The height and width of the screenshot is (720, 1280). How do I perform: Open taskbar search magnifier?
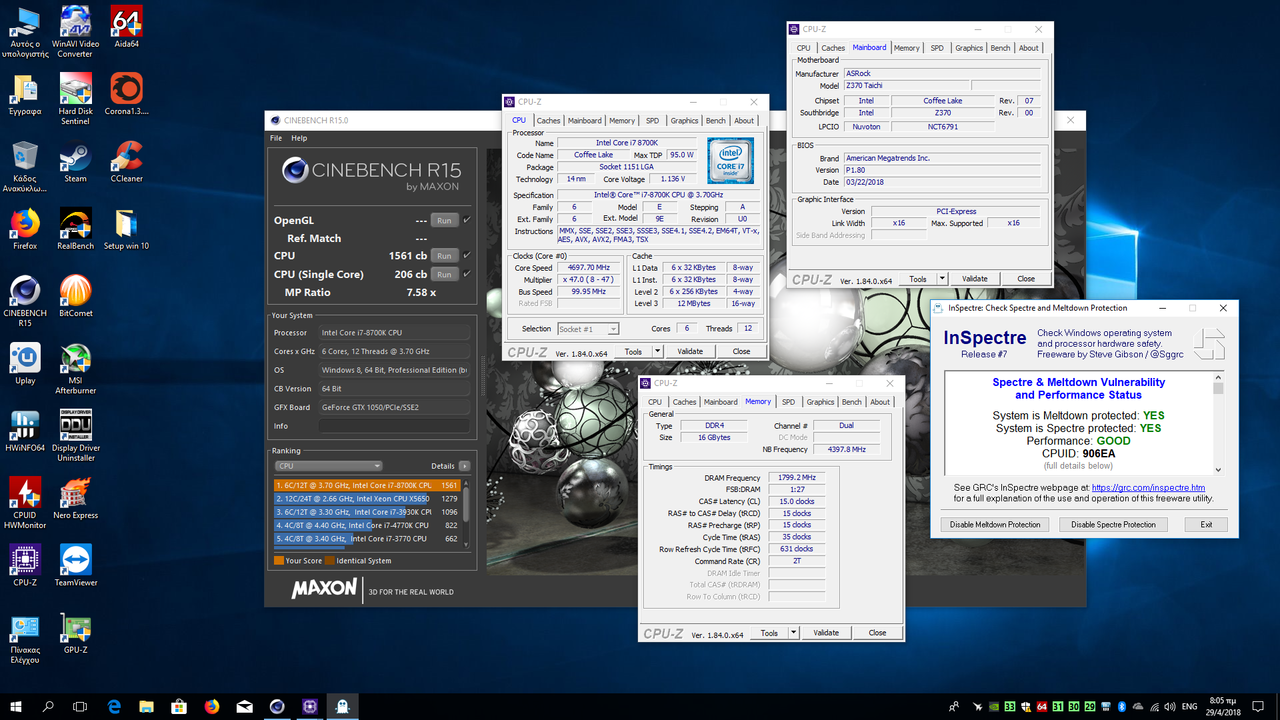point(48,706)
